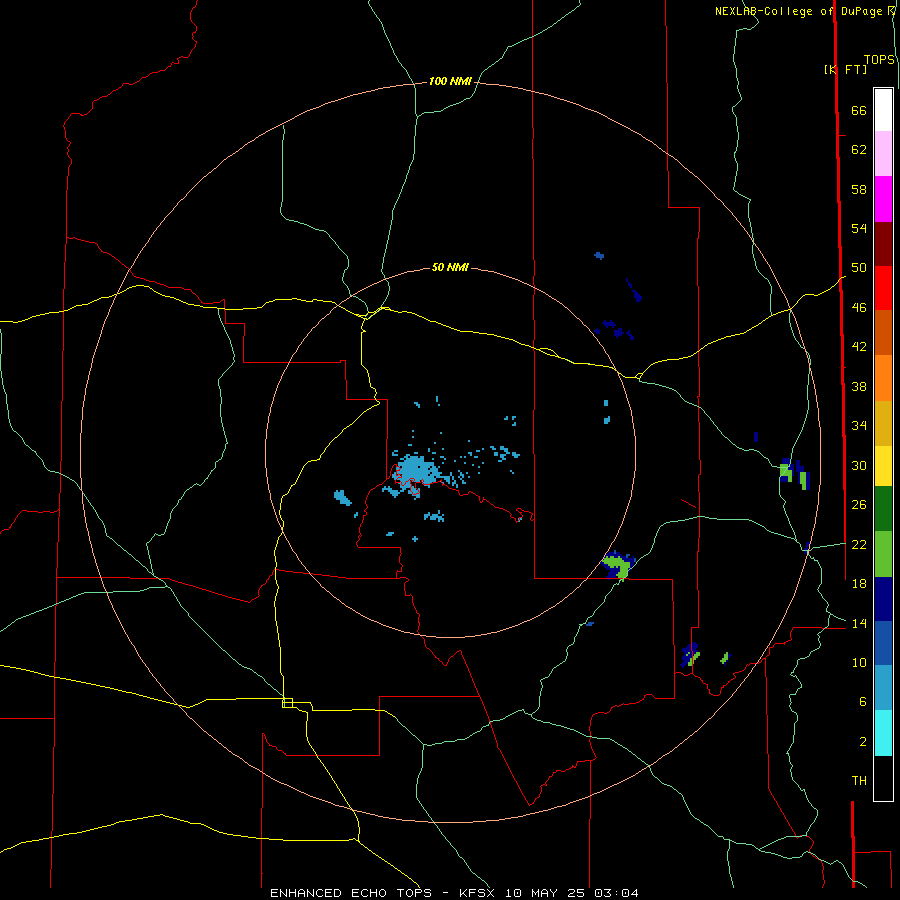Screen dimensions: 900x900
Task: Click the legend value 62
Action: 859,149
